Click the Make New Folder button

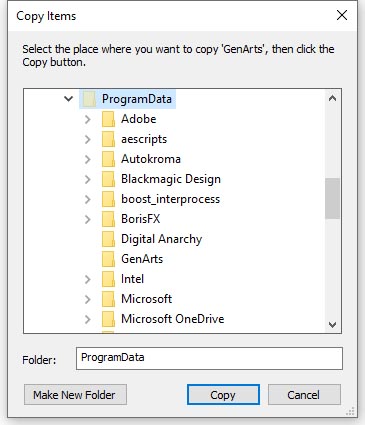click(x=75, y=395)
